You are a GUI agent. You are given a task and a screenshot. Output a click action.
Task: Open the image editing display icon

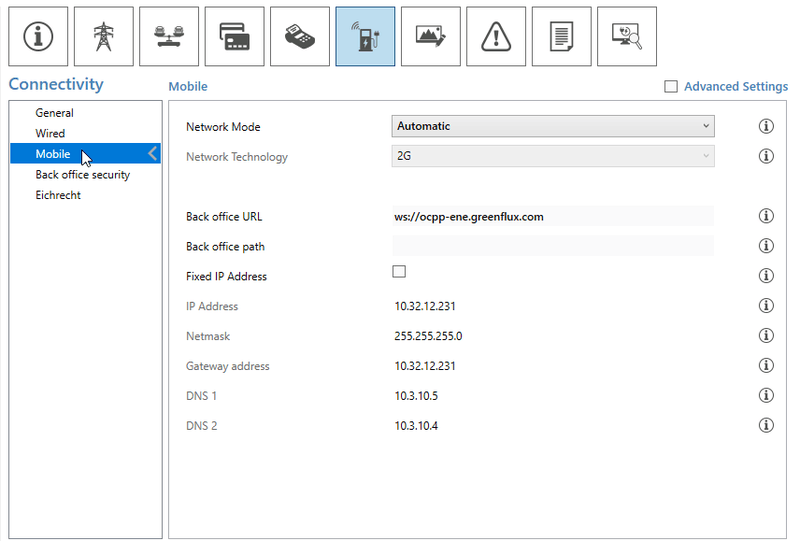[x=431, y=36]
